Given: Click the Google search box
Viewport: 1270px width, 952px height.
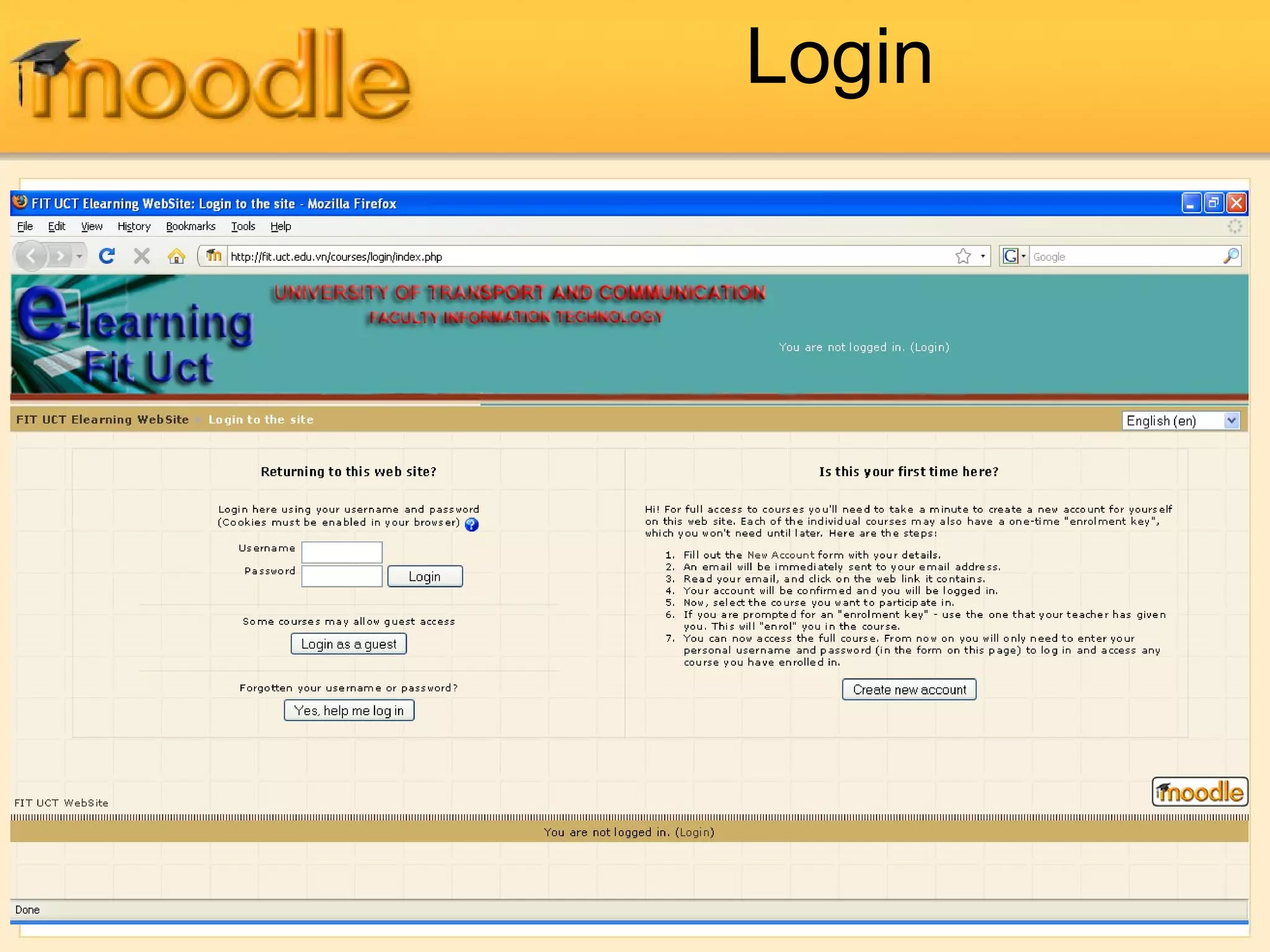Looking at the screenshot, I should pos(1125,256).
